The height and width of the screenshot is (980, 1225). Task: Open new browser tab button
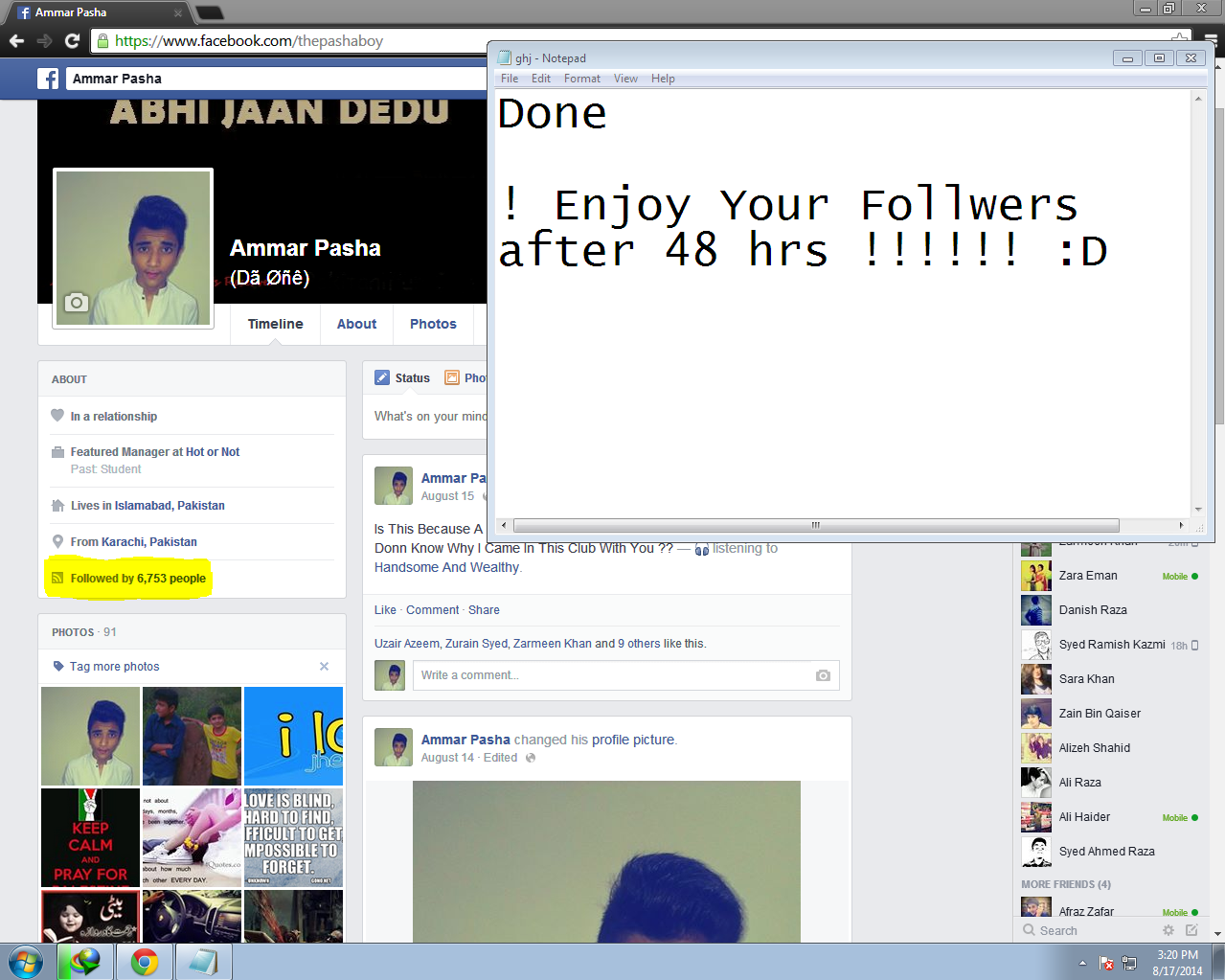(209, 12)
